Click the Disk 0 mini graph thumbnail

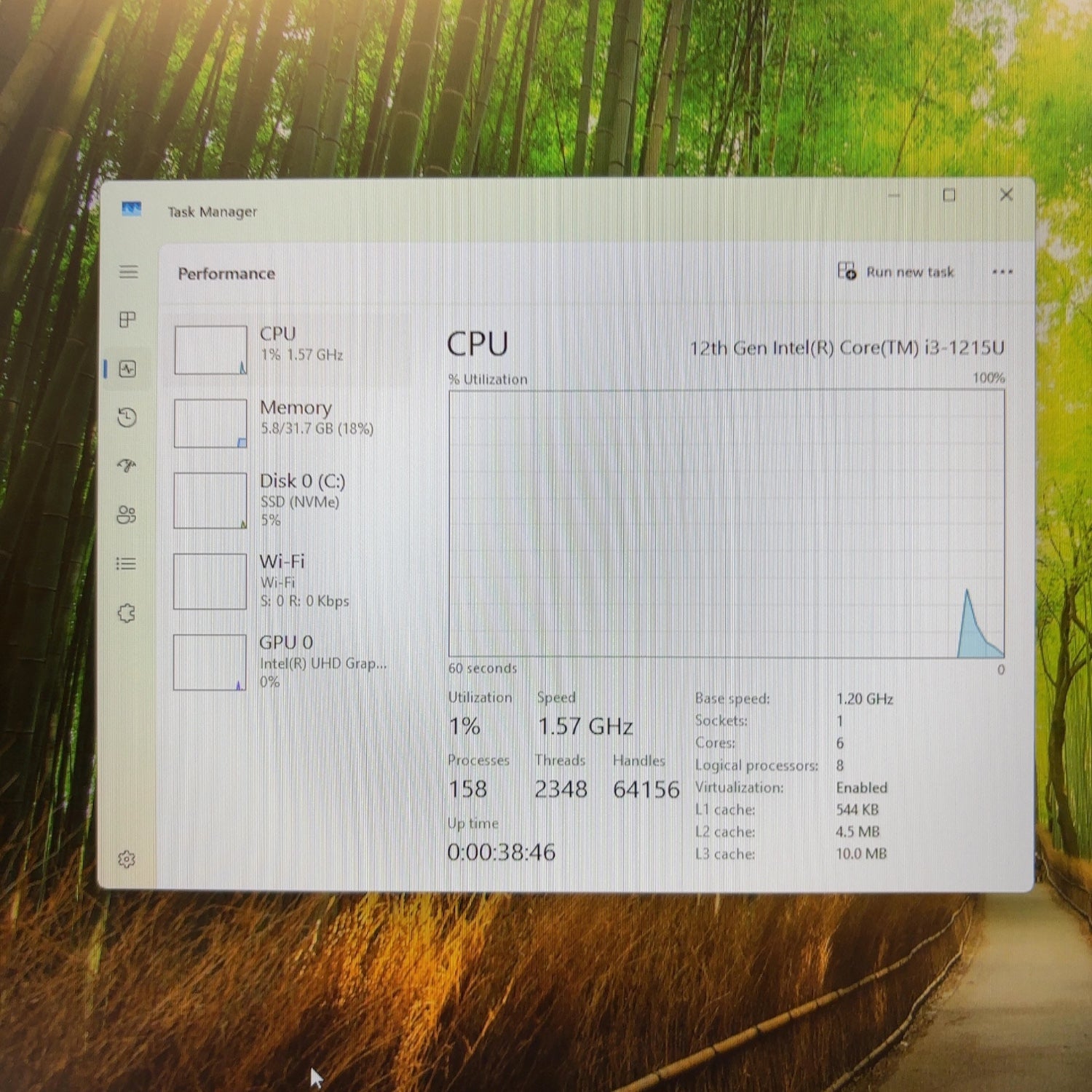210,500
